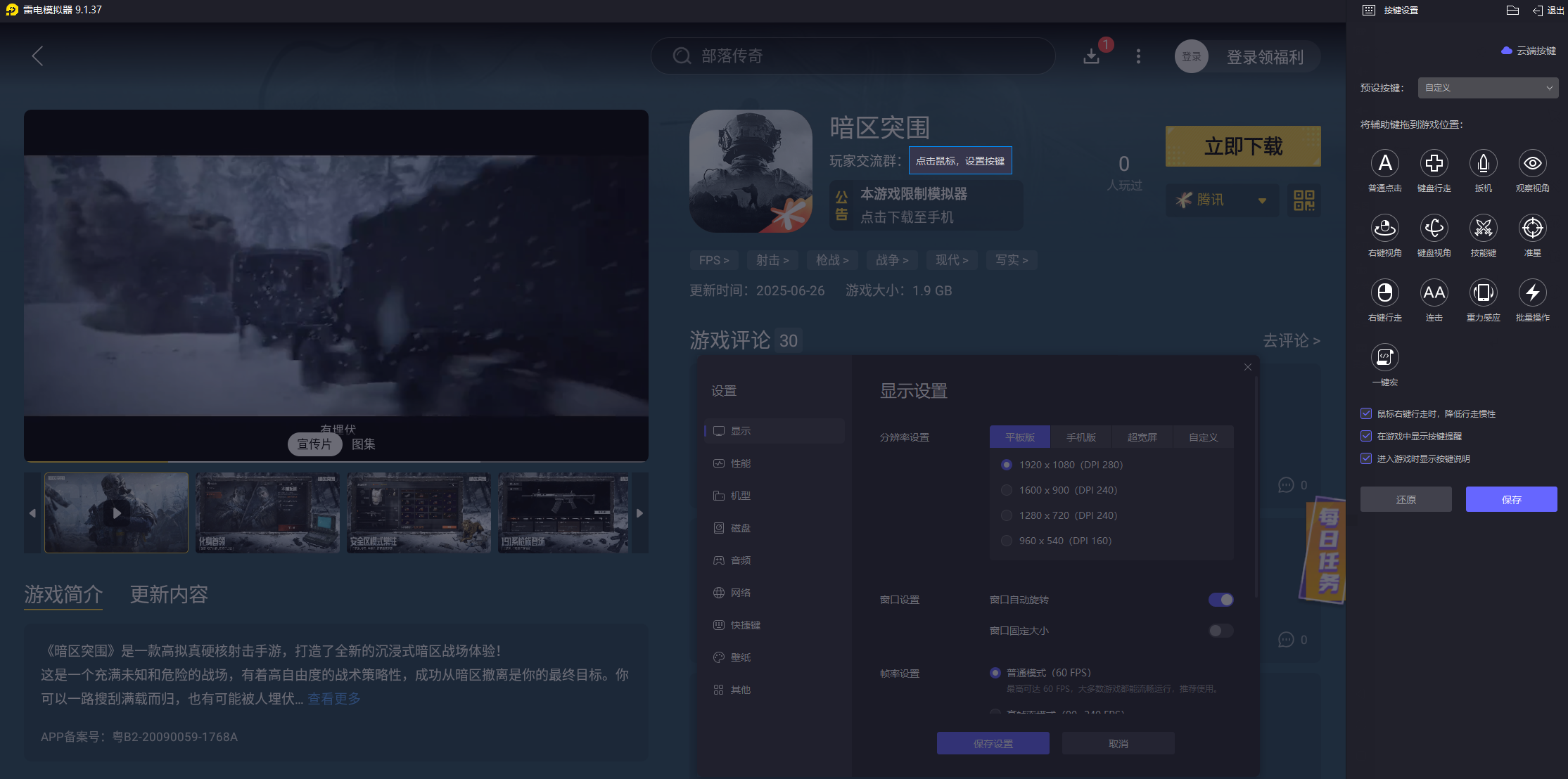Uncheck 进入游戏时显示按键说明 option

click(x=1366, y=458)
